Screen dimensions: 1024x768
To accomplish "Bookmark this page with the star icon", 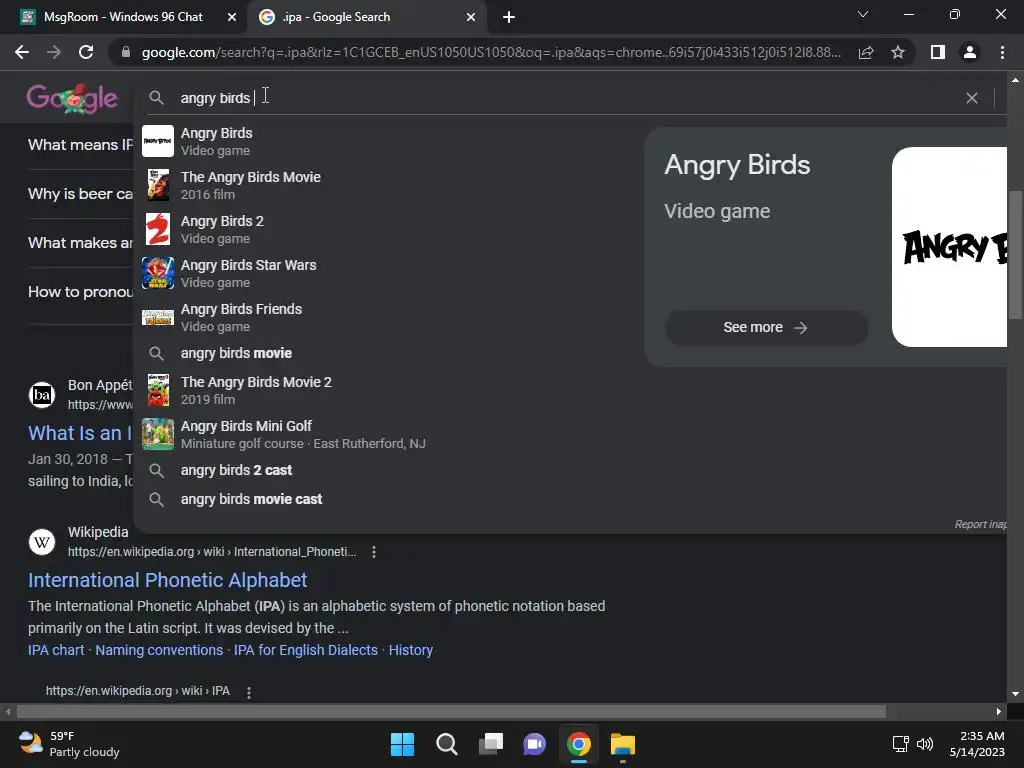I will tap(898, 52).
